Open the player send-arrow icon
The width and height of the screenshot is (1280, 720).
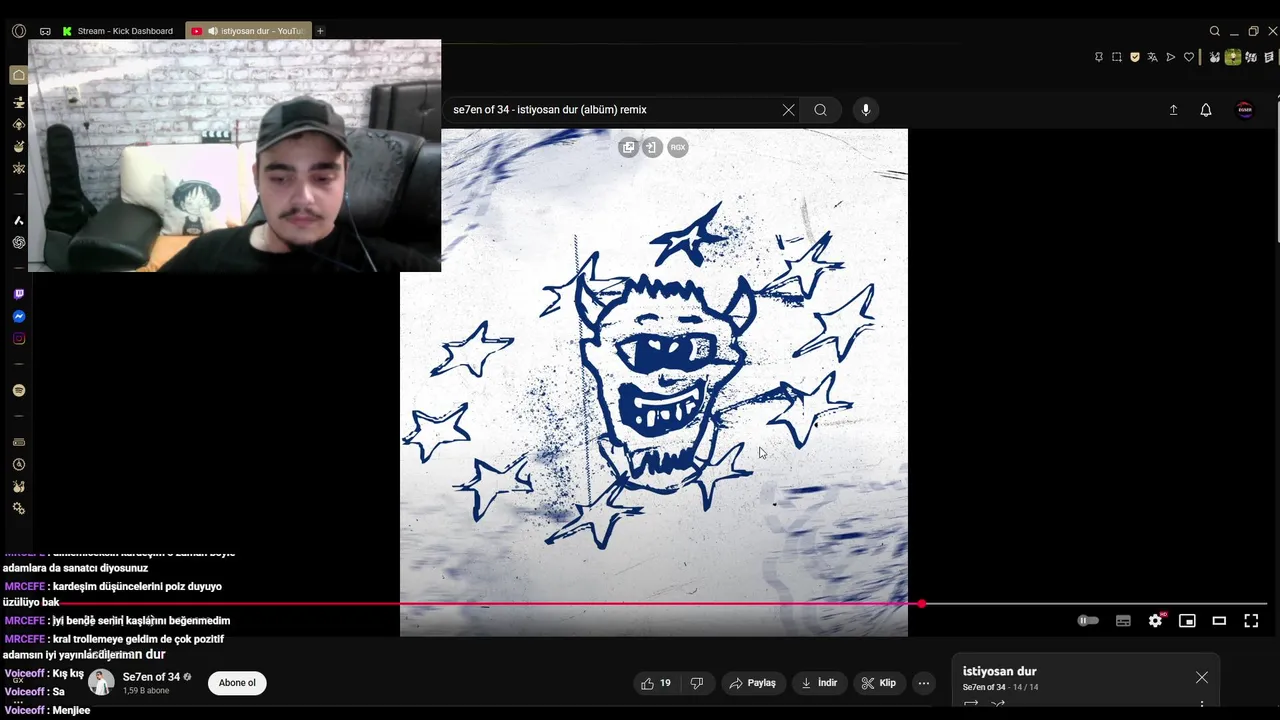(x=1171, y=57)
